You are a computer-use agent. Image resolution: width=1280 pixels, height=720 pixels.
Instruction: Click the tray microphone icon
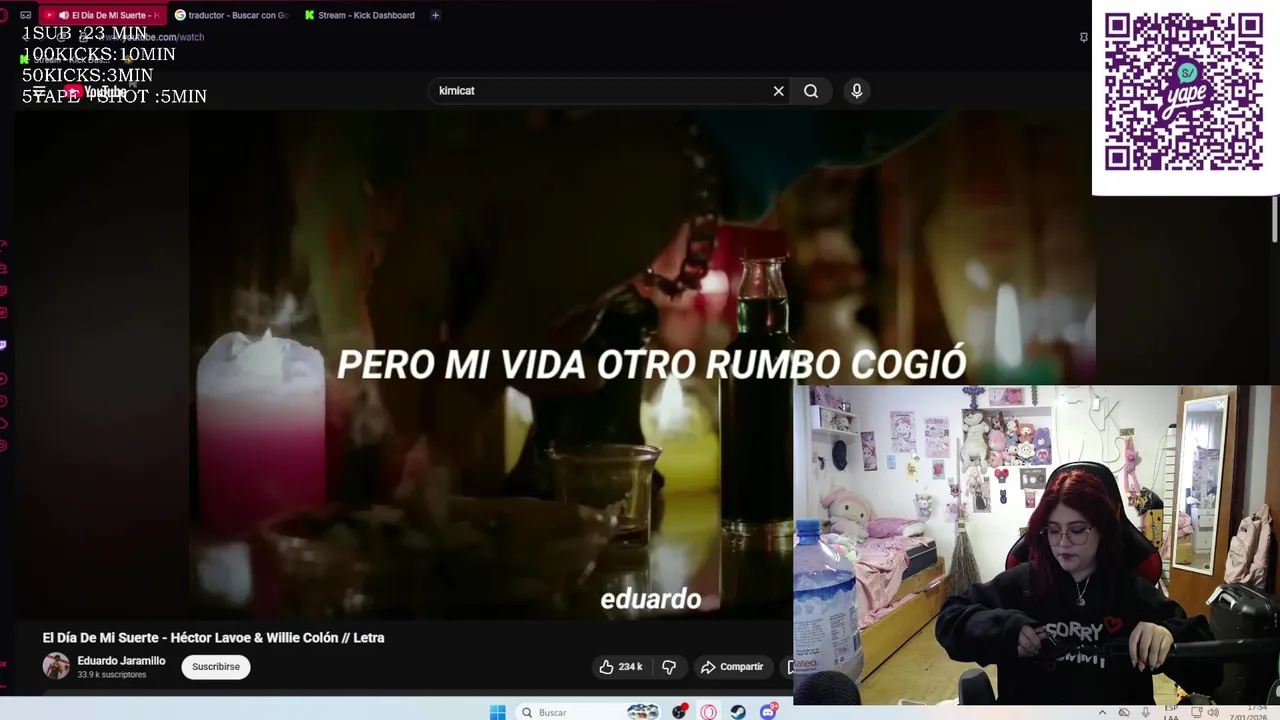click(x=1146, y=712)
